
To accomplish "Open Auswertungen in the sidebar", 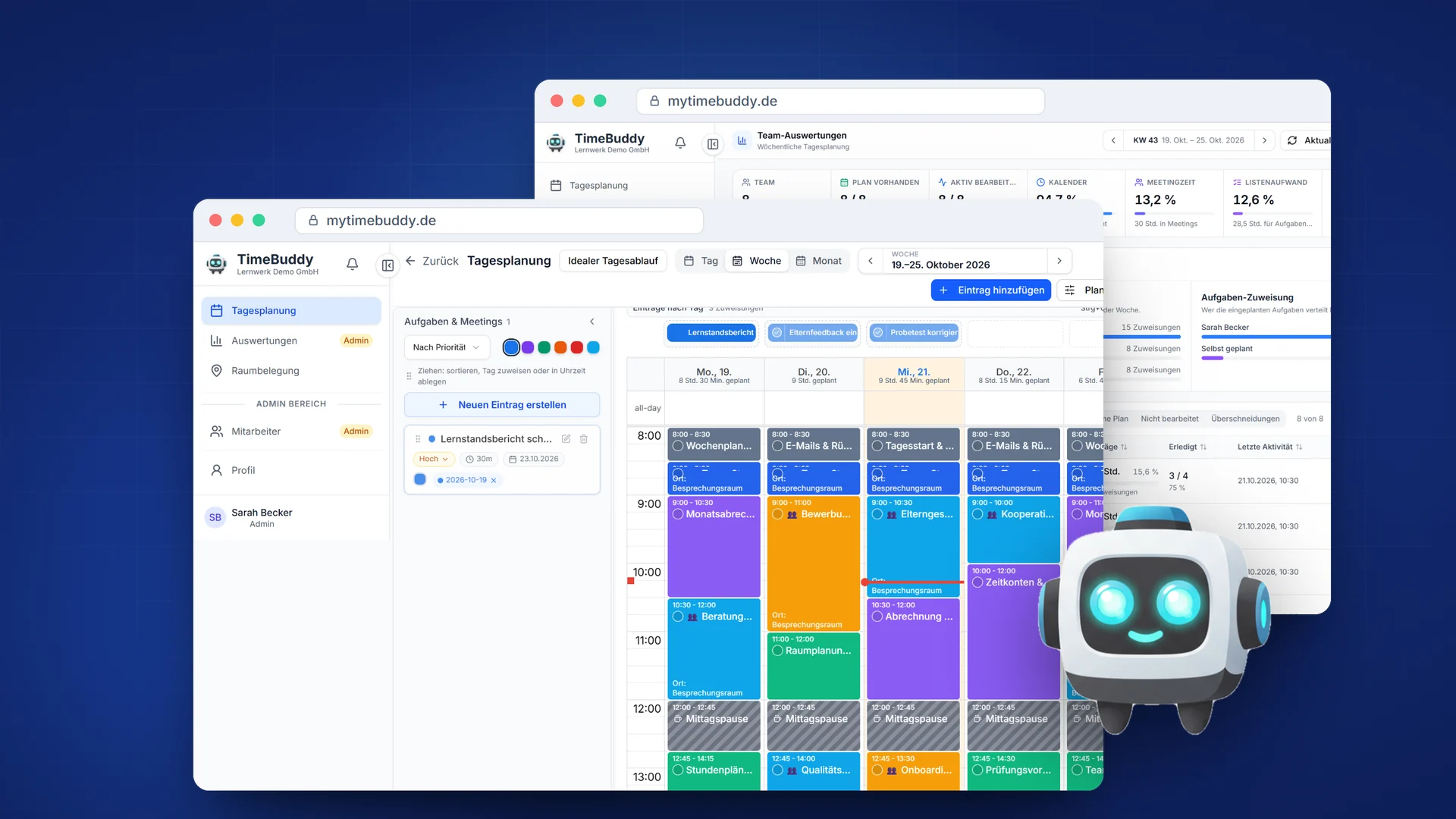I will (291, 340).
